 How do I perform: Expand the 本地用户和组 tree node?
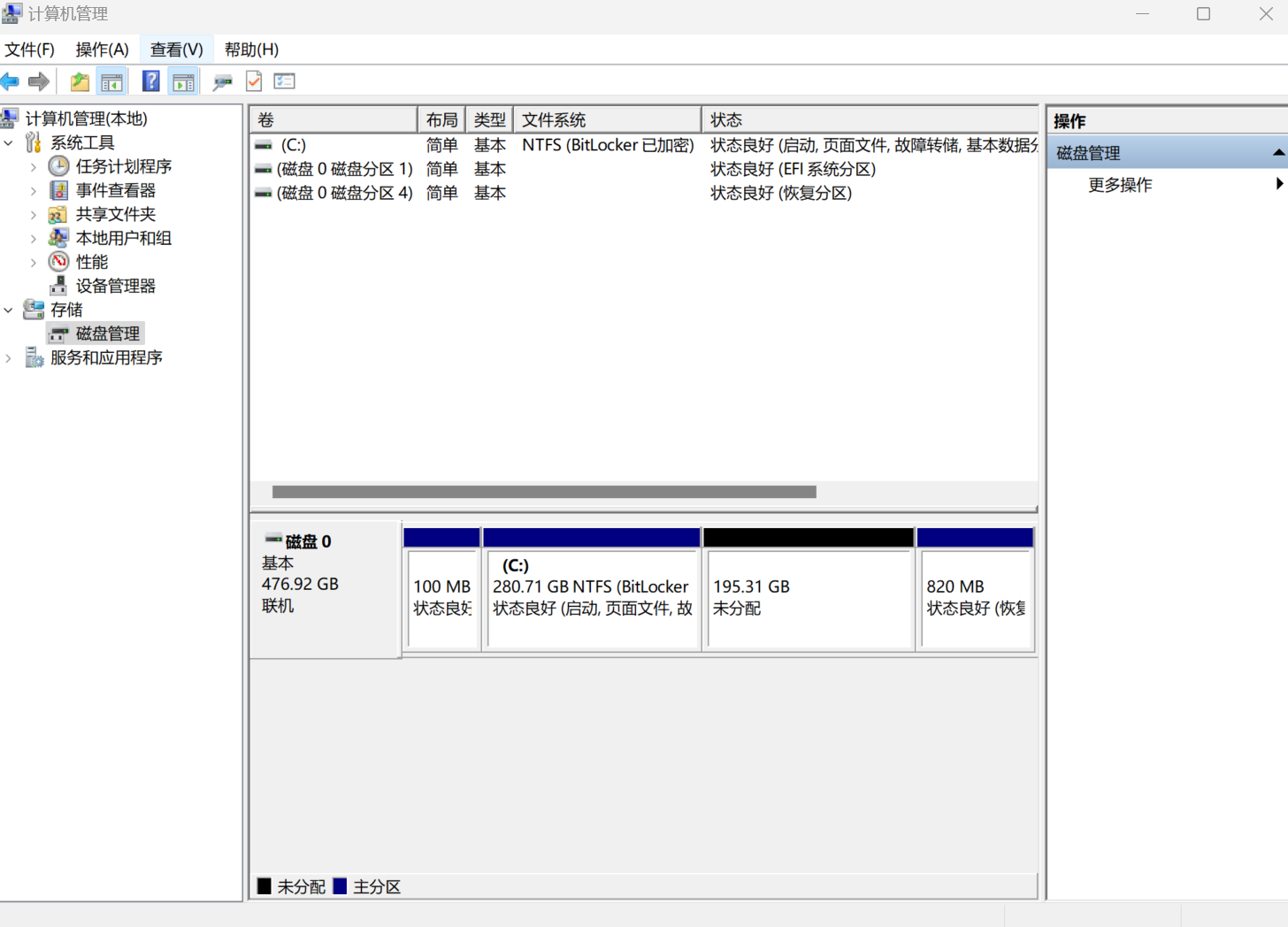coord(34,238)
